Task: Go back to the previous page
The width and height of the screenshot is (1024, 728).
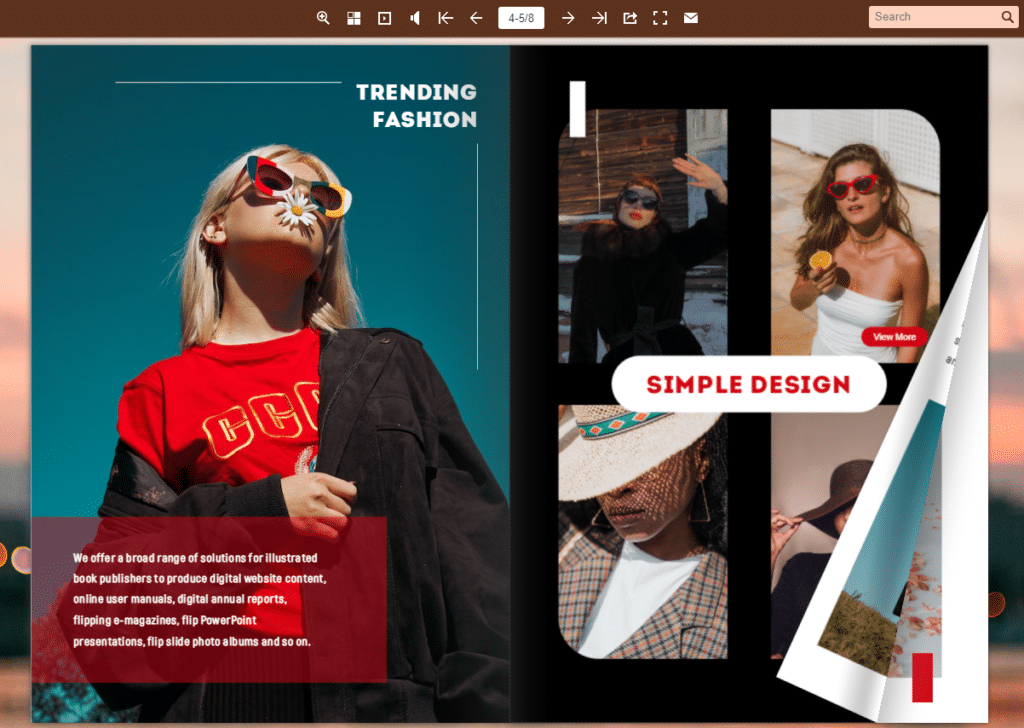Action: tap(476, 17)
